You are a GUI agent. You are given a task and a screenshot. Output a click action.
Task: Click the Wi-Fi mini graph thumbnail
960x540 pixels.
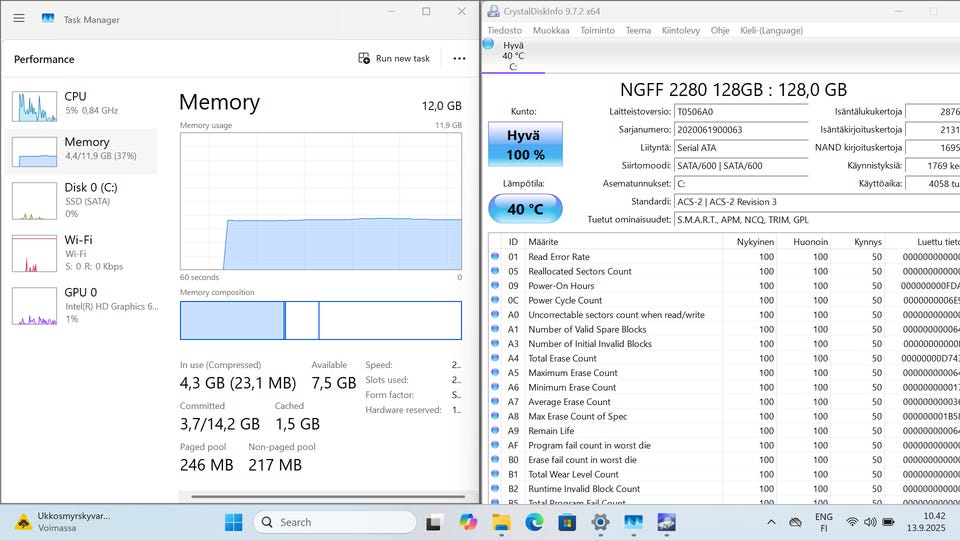(x=34, y=253)
